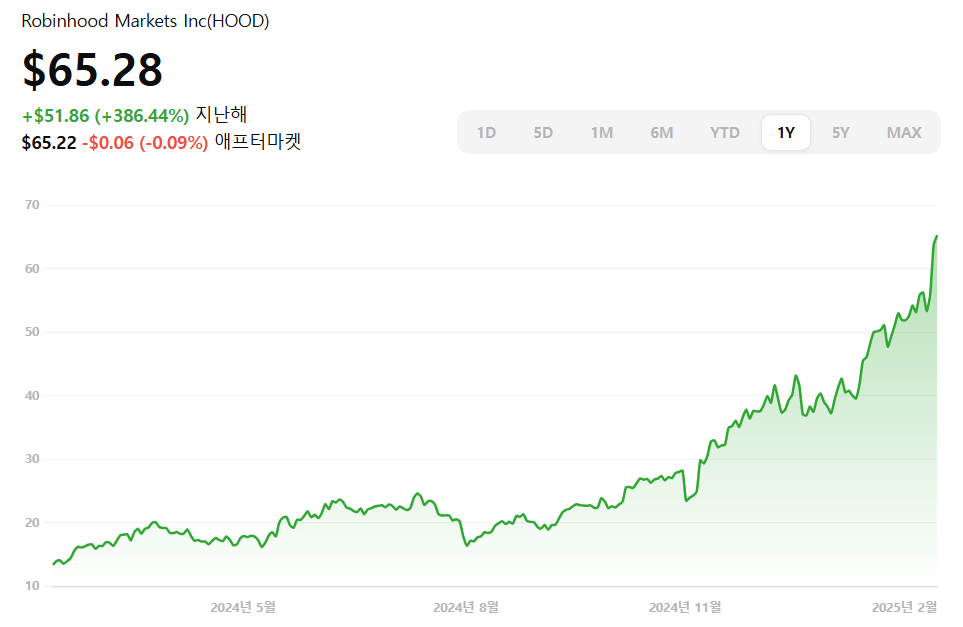Click the chart line's latest peak point
Viewport: 963px width, 627px height.
[x=937, y=236]
